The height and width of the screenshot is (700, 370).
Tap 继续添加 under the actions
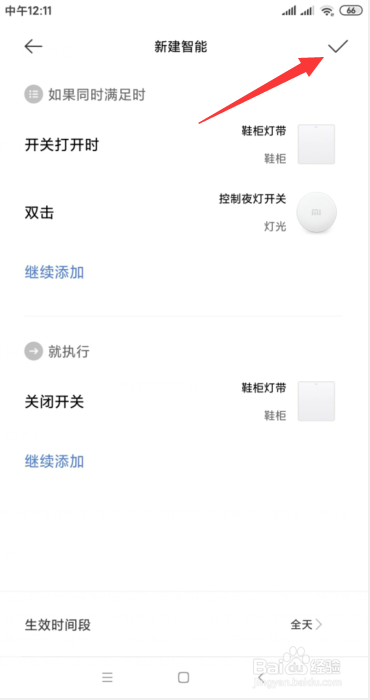(54, 461)
